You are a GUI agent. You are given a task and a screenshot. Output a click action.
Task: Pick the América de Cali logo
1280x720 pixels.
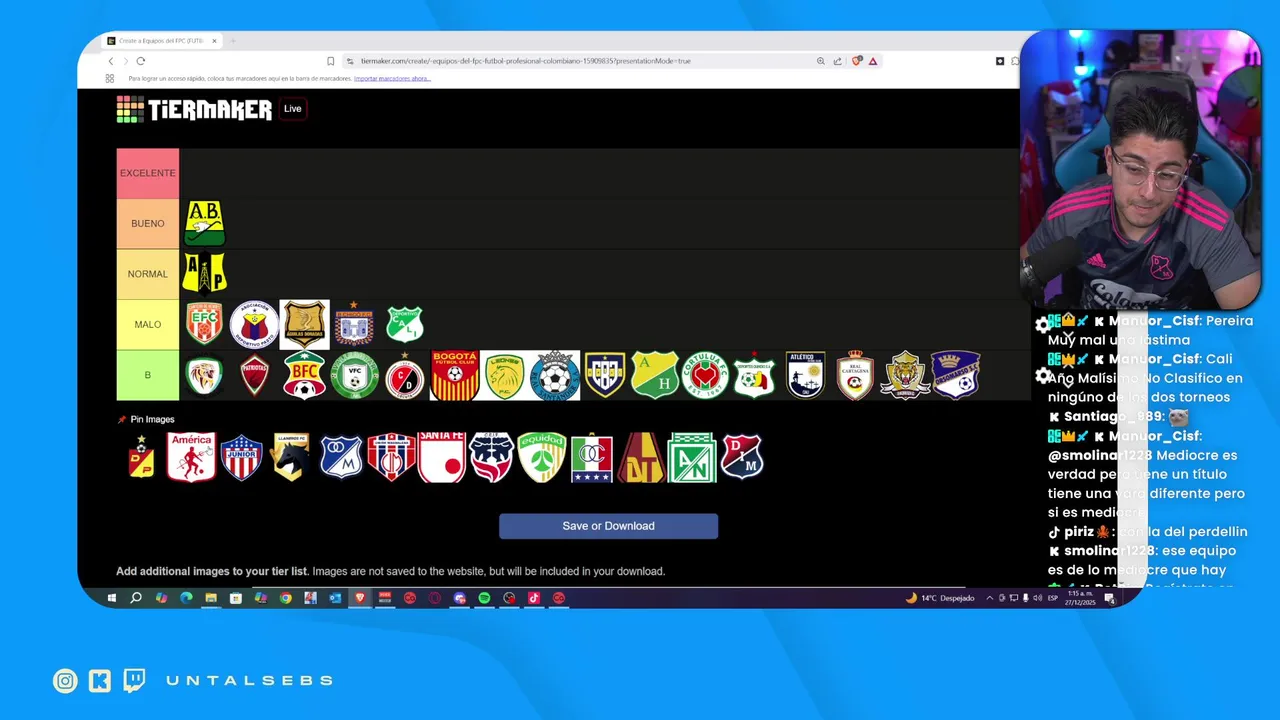click(191, 458)
